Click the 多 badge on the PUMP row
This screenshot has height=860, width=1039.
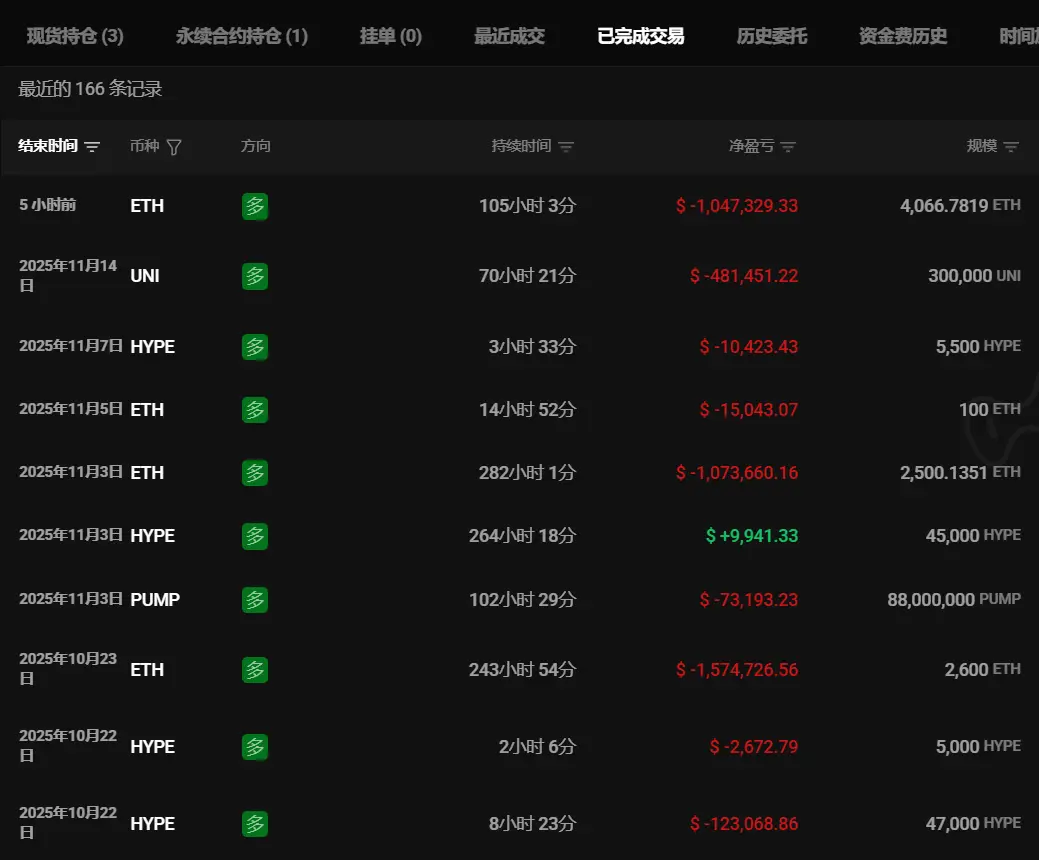click(254, 600)
